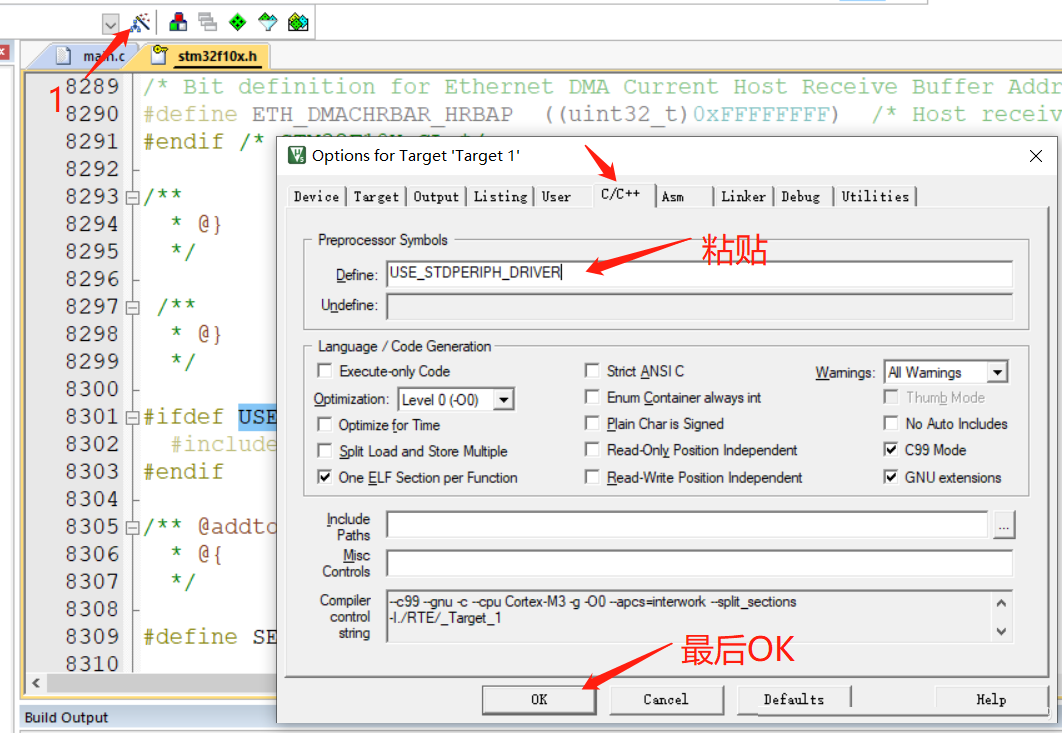The height and width of the screenshot is (733, 1062).
Task: Enable Execute-only Code checkbox
Action: [x=324, y=371]
